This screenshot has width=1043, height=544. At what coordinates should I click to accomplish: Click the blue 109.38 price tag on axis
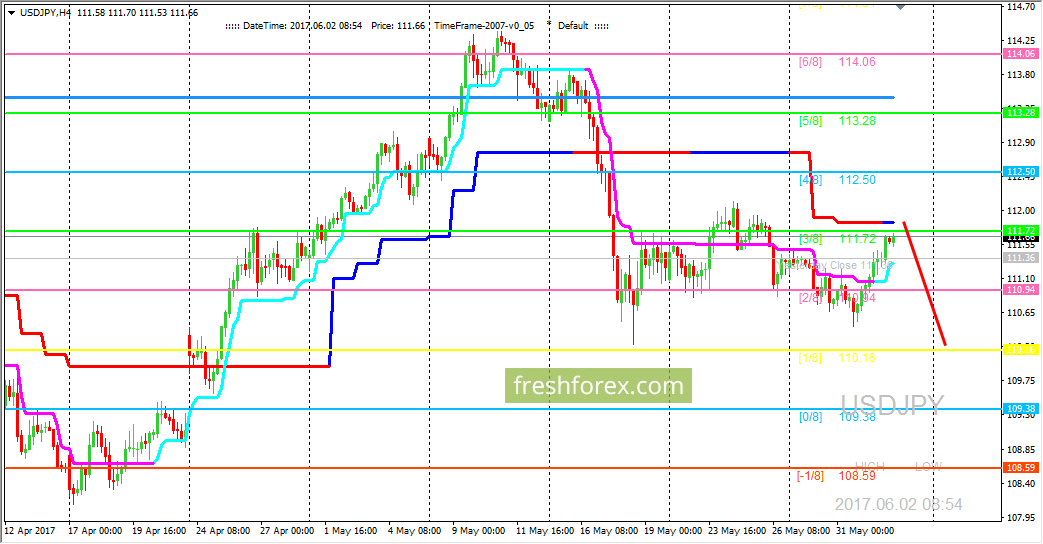pos(1021,409)
